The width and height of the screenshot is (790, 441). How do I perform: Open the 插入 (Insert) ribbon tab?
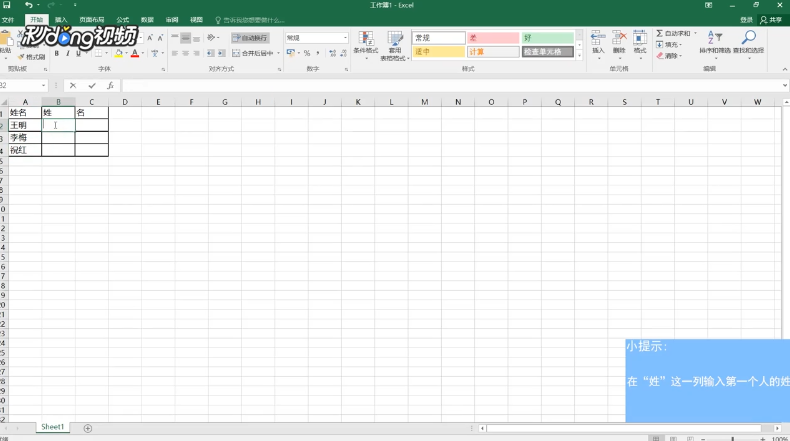pos(61,20)
